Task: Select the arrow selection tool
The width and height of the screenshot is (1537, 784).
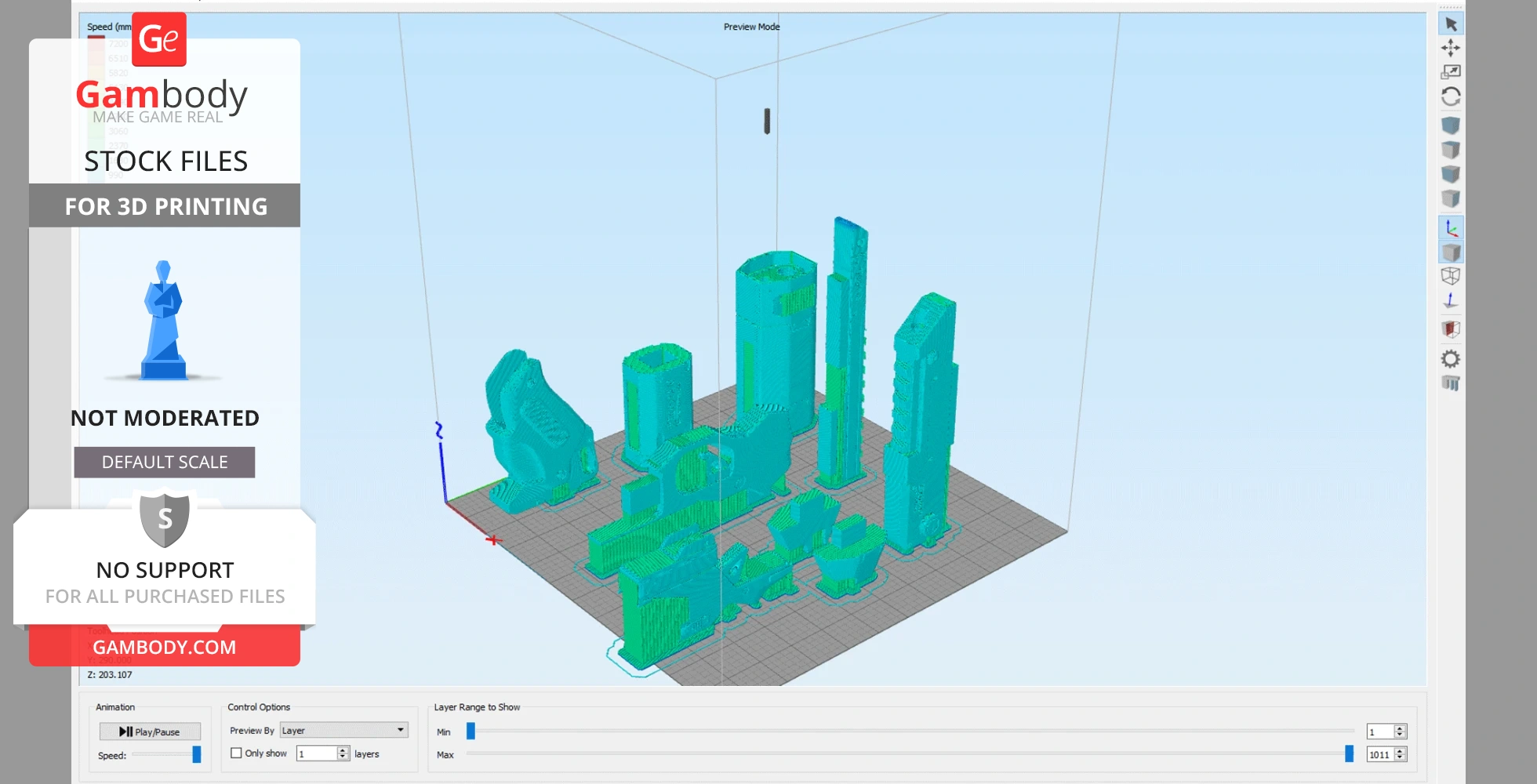Action: [1452, 23]
